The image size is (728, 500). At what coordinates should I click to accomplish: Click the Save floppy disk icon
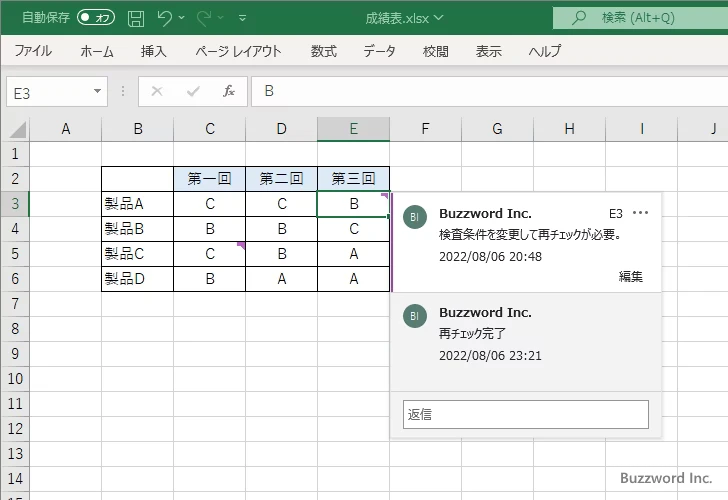(136, 18)
